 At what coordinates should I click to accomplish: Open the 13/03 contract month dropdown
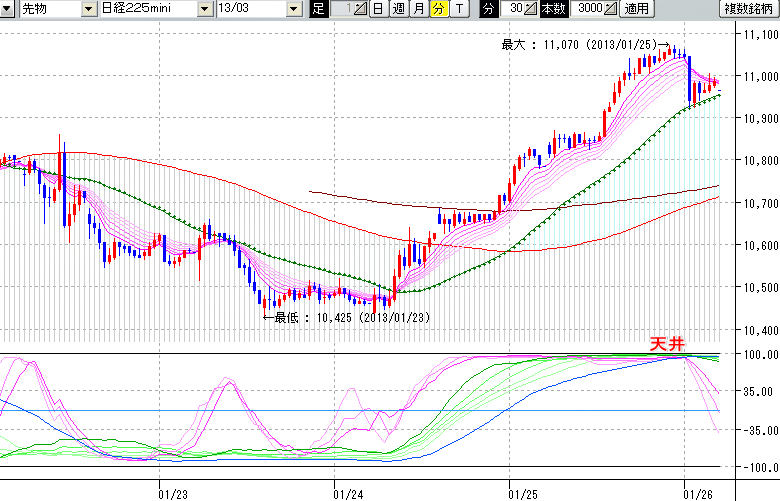pyautogui.click(x=293, y=9)
